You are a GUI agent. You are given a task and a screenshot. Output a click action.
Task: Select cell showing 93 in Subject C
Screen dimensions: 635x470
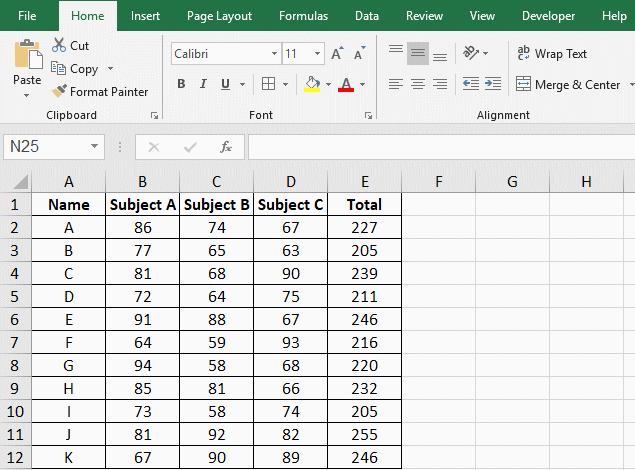(291, 342)
